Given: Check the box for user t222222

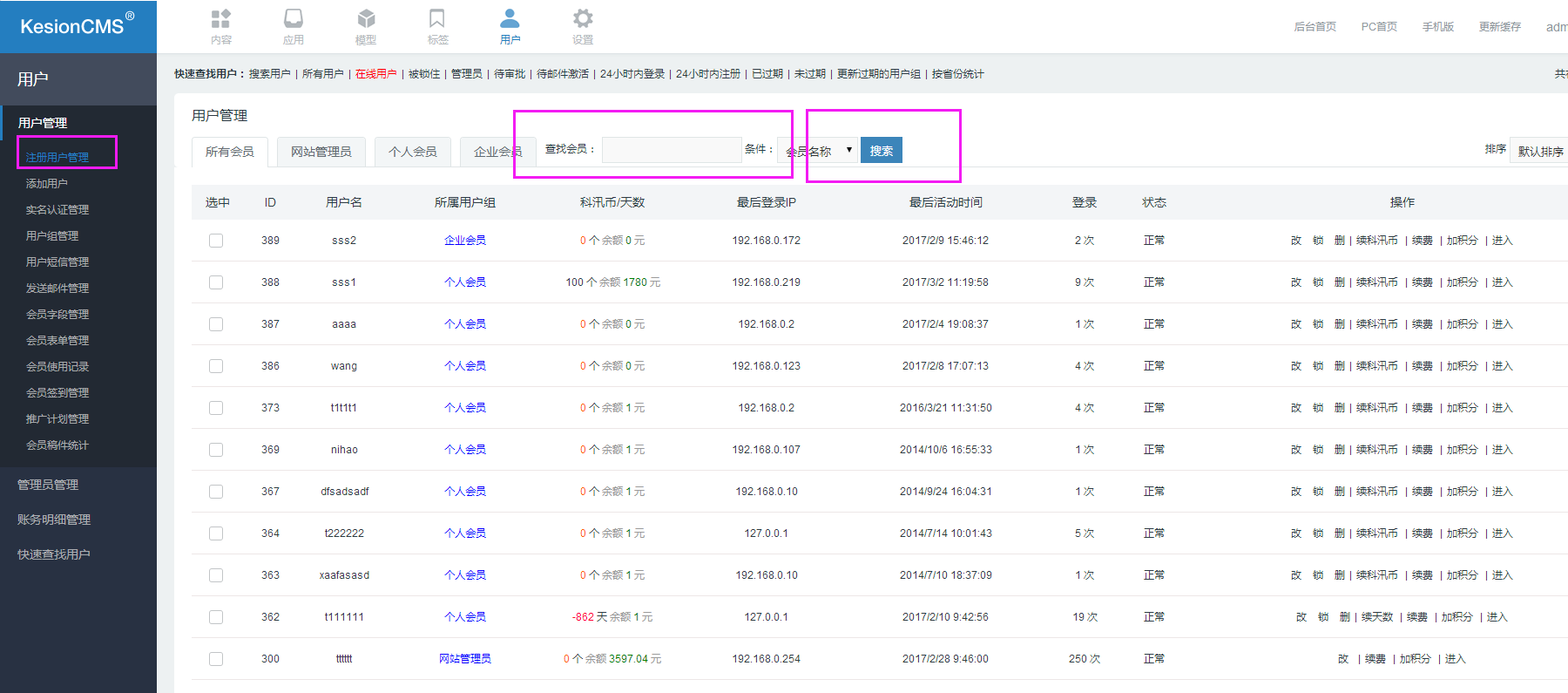Looking at the screenshot, I should pos(216,533).
